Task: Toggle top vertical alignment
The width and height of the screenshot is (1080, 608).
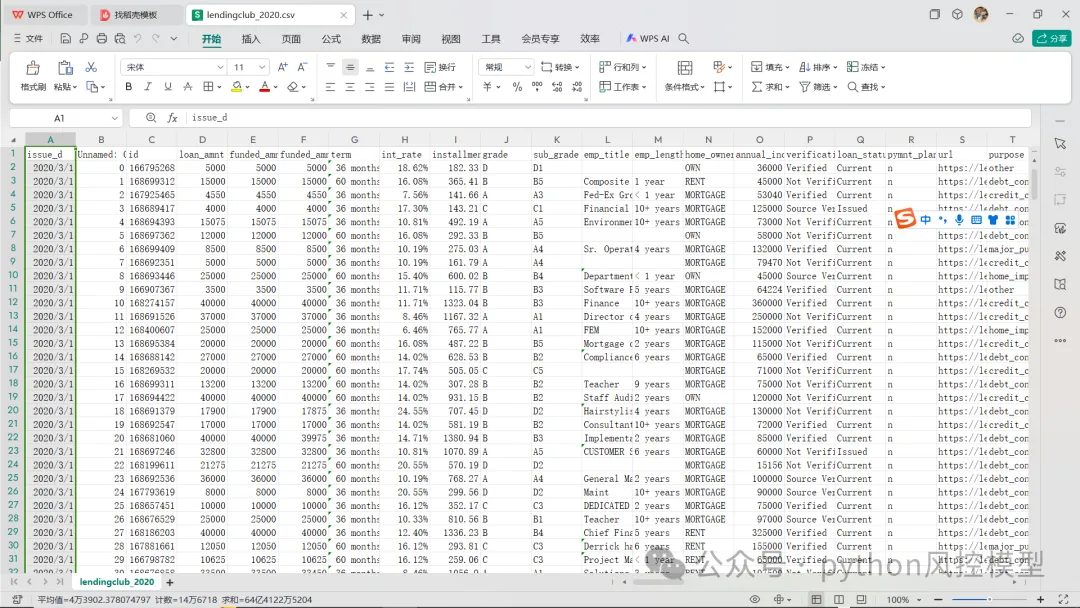Action: (331, 67)
